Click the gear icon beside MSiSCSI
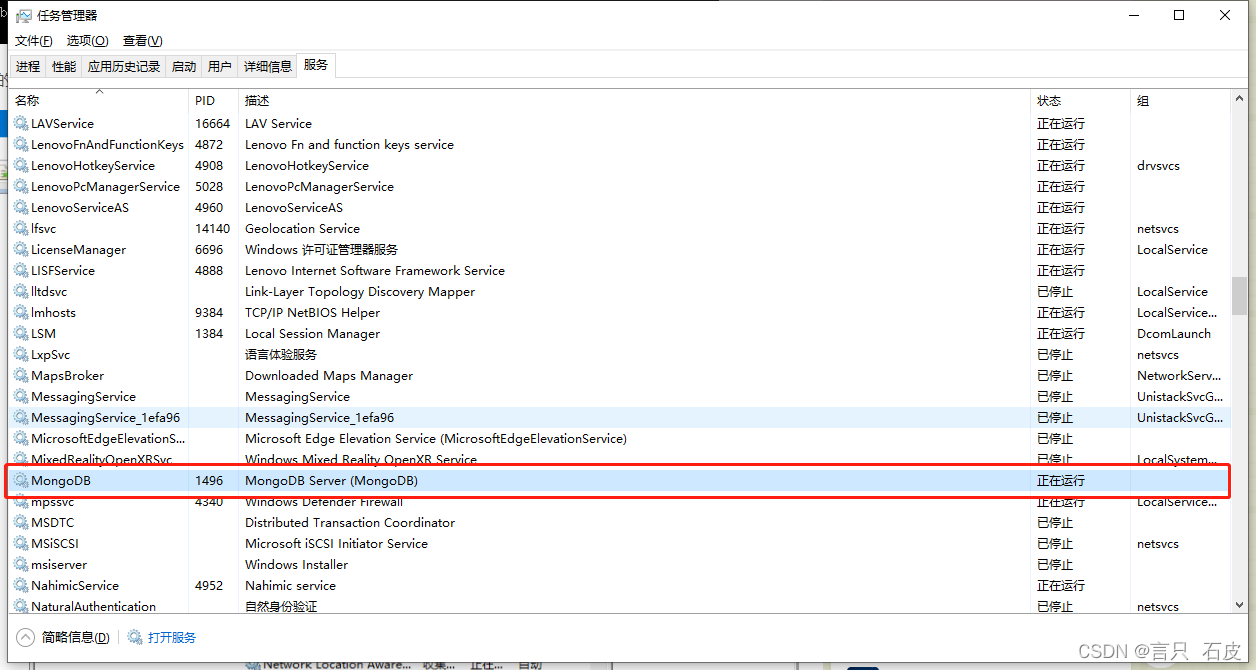Viewport: 1256px width, 670px height. 21,543
